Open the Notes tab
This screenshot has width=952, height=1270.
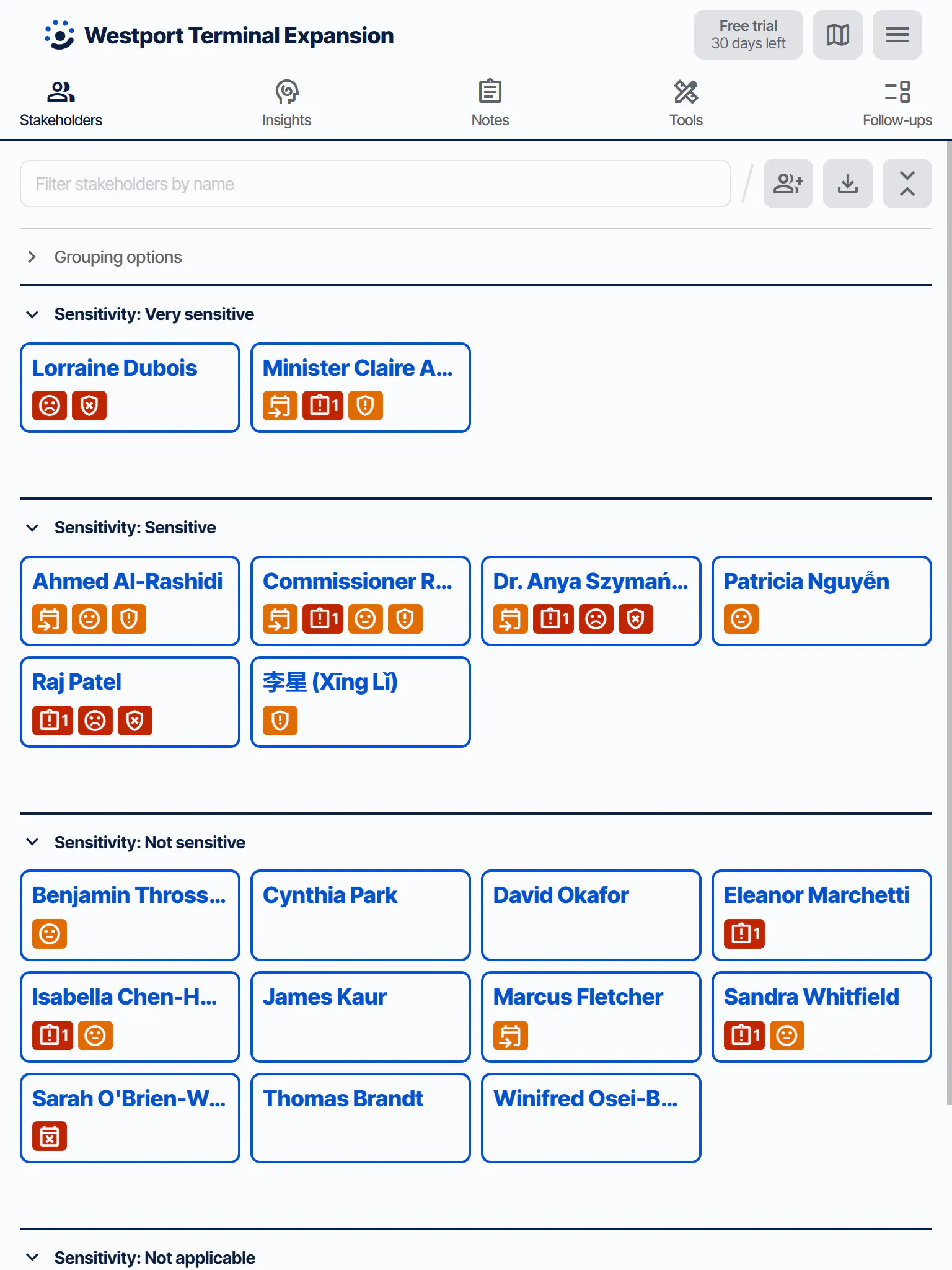(490, 104)
